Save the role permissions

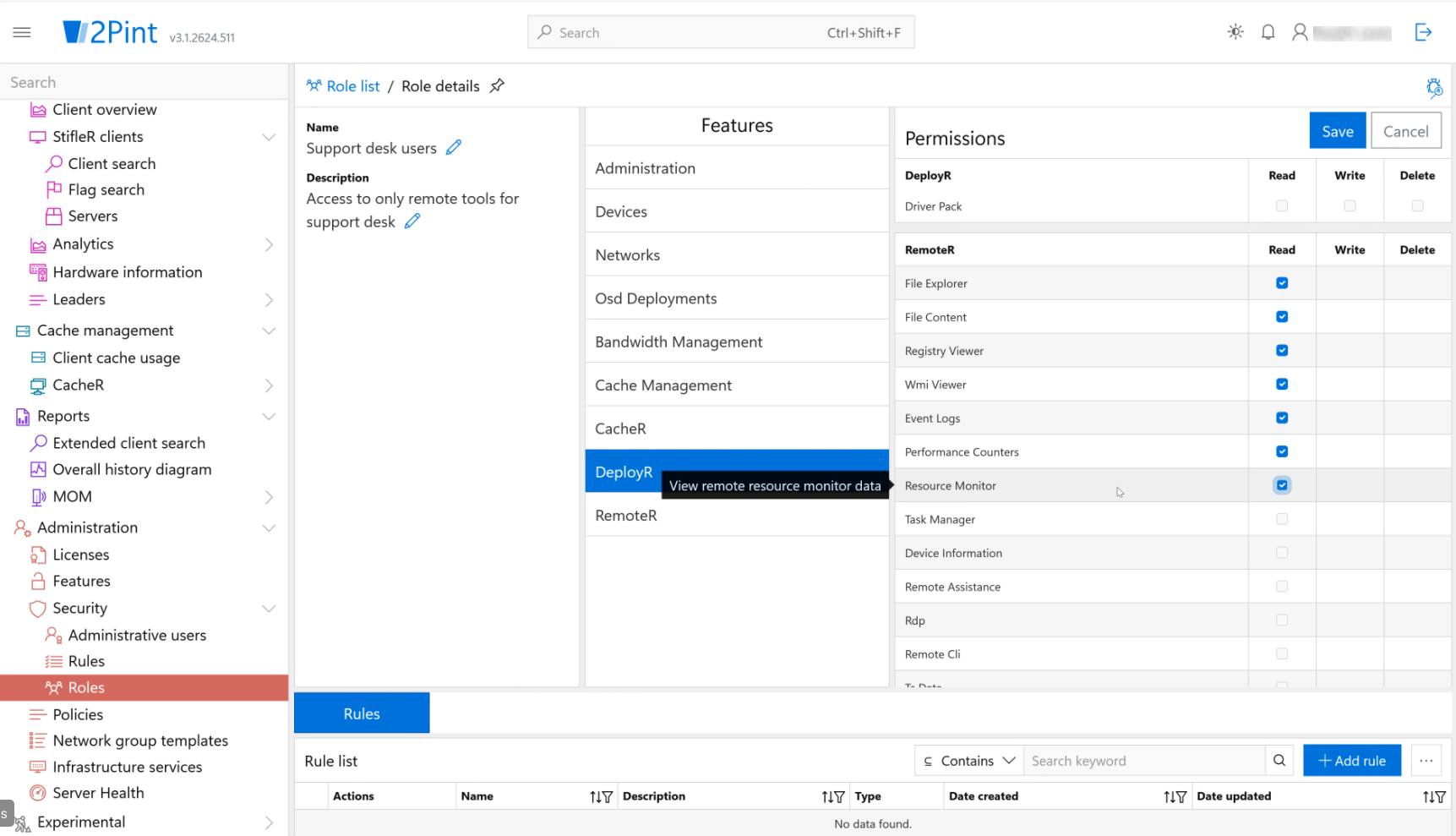(x=1337, y=131)
